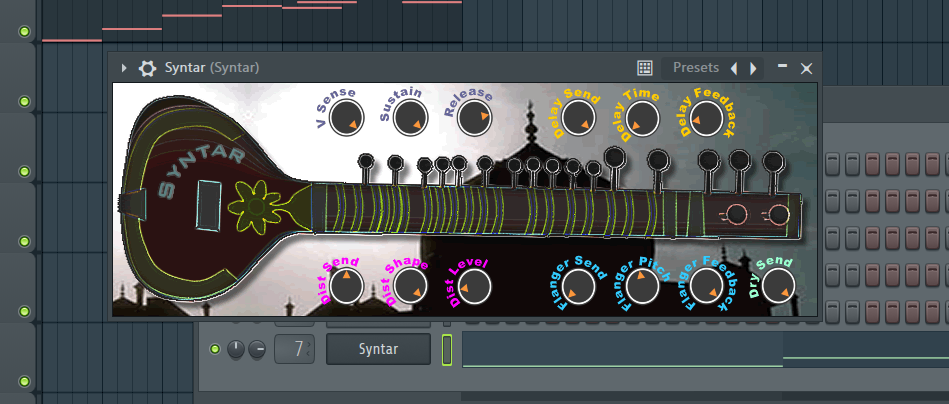Click the Flanger Send knob
The width and height of the screenshot is (949, 404).
pos(579,285)
